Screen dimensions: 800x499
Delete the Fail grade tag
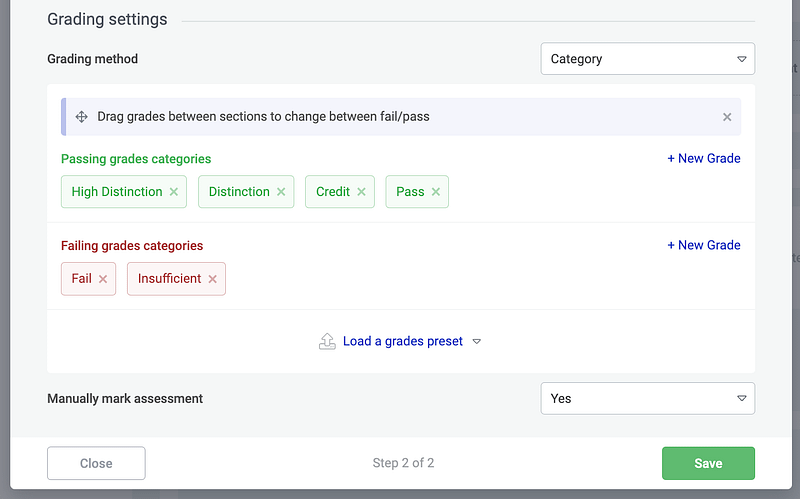103,279
